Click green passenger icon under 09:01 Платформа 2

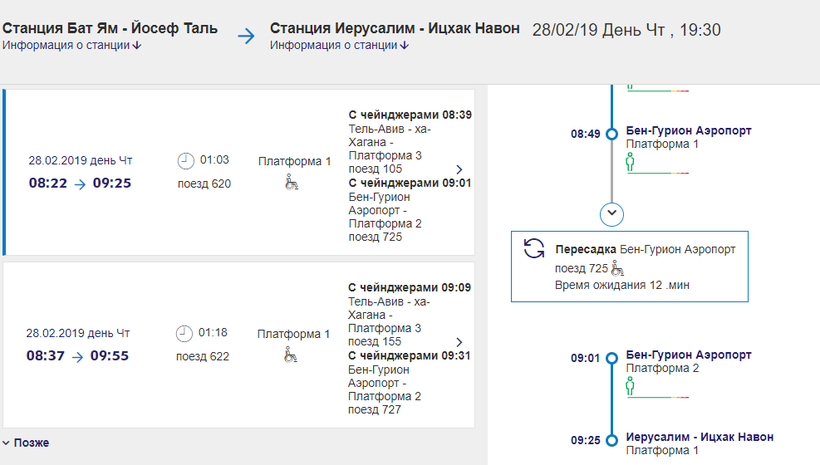[631, 386]
